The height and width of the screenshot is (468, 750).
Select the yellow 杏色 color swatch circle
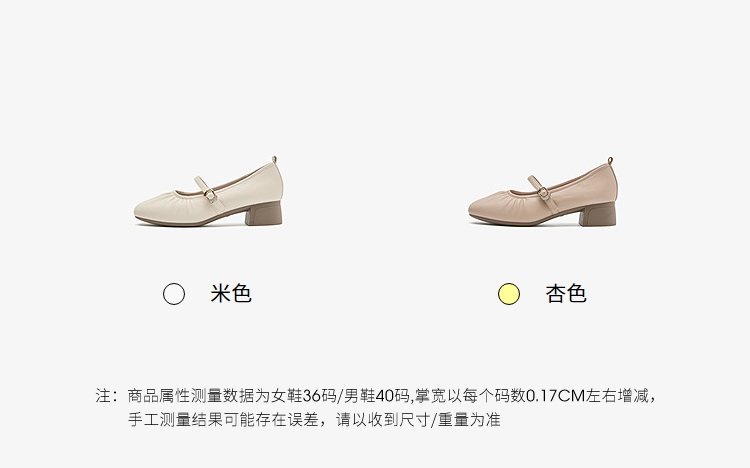(x=508, y=294)
